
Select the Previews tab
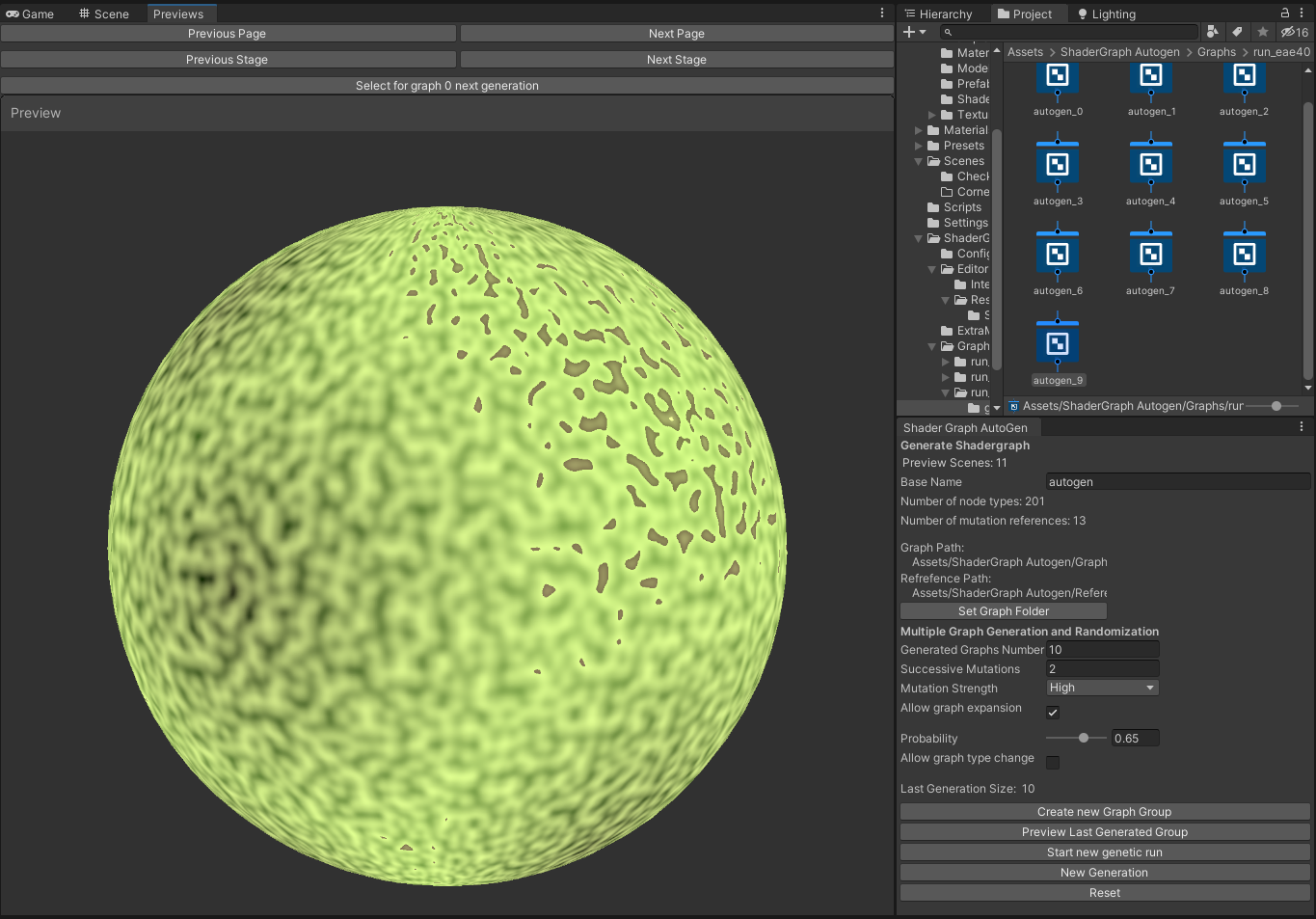[179, 14]
